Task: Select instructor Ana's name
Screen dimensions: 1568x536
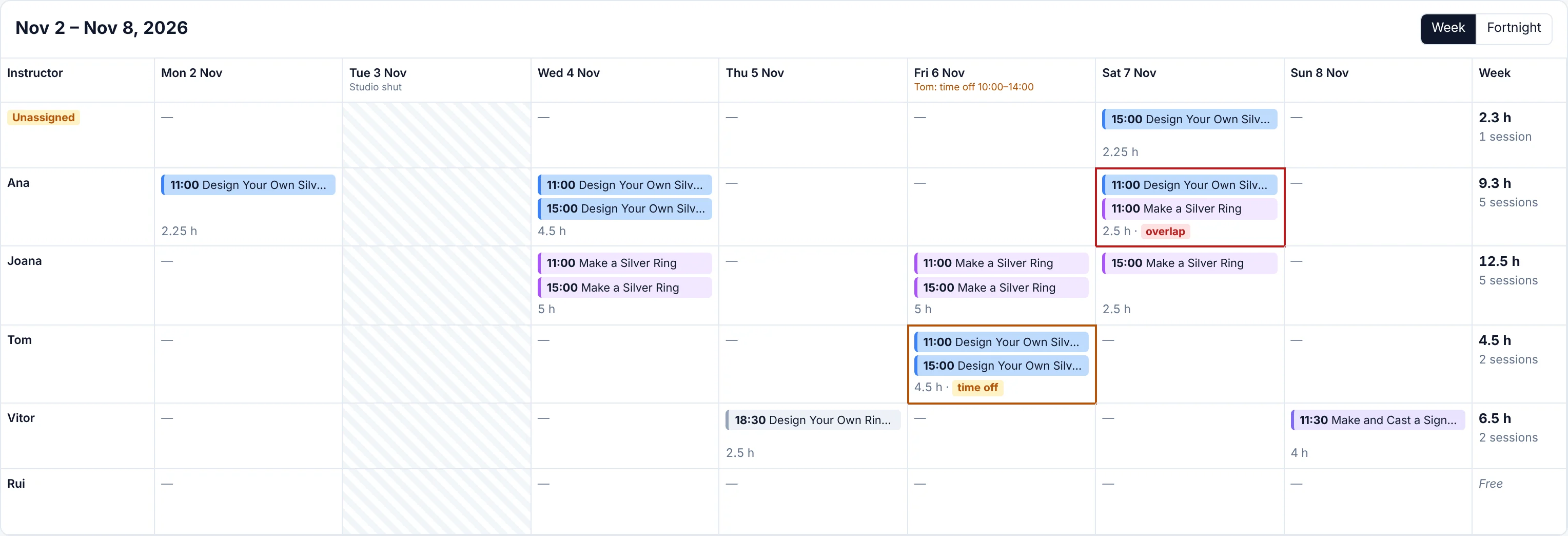Action: click(18, 183)
